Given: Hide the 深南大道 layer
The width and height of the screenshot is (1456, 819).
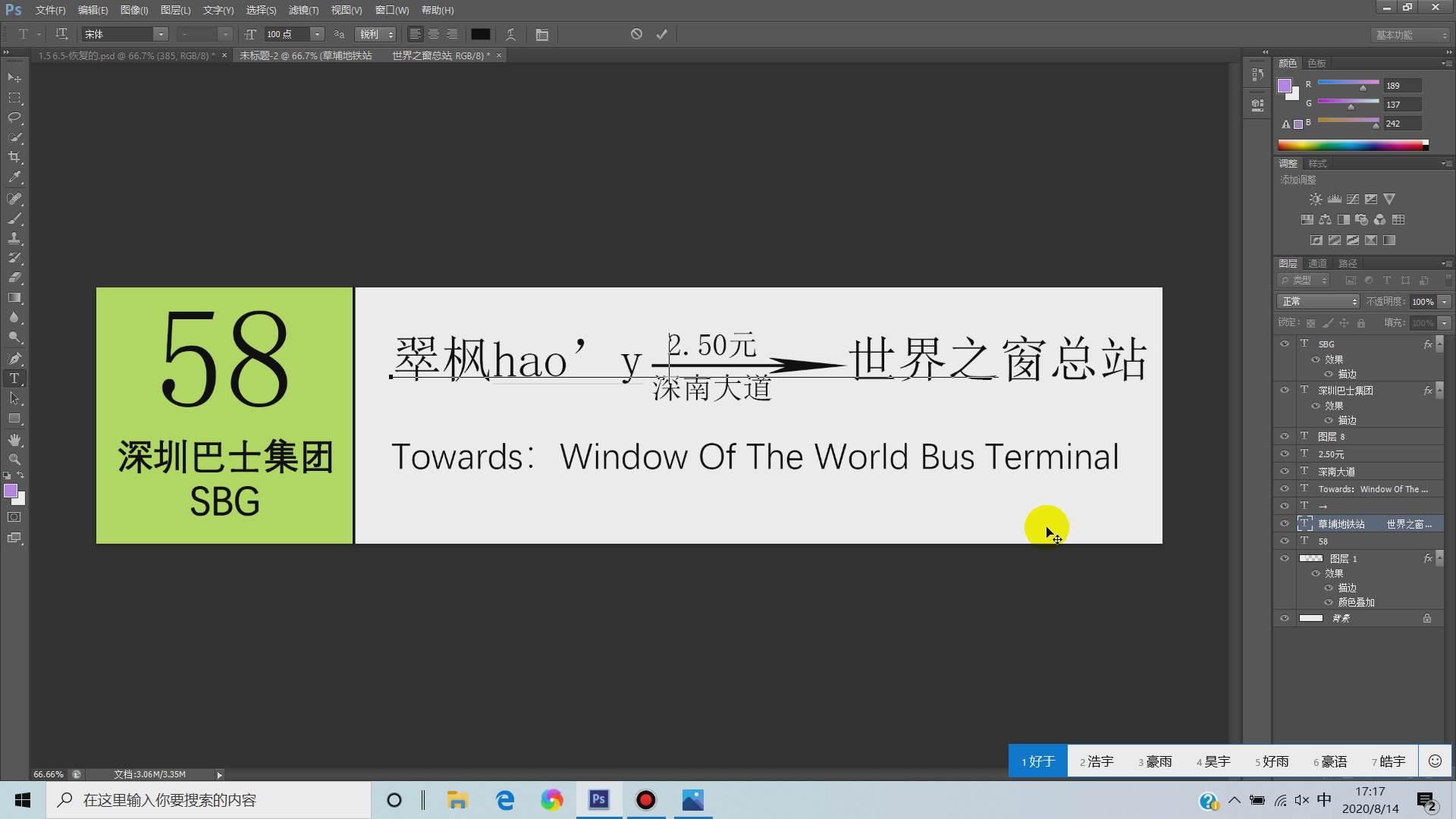Looking at the screenshot, I should coord(1285,472).
